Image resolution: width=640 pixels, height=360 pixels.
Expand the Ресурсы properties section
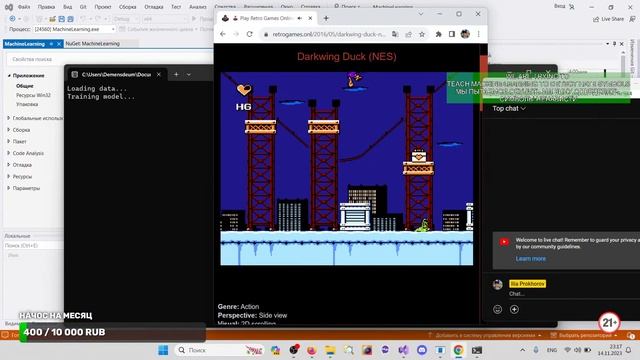[9, 176]
